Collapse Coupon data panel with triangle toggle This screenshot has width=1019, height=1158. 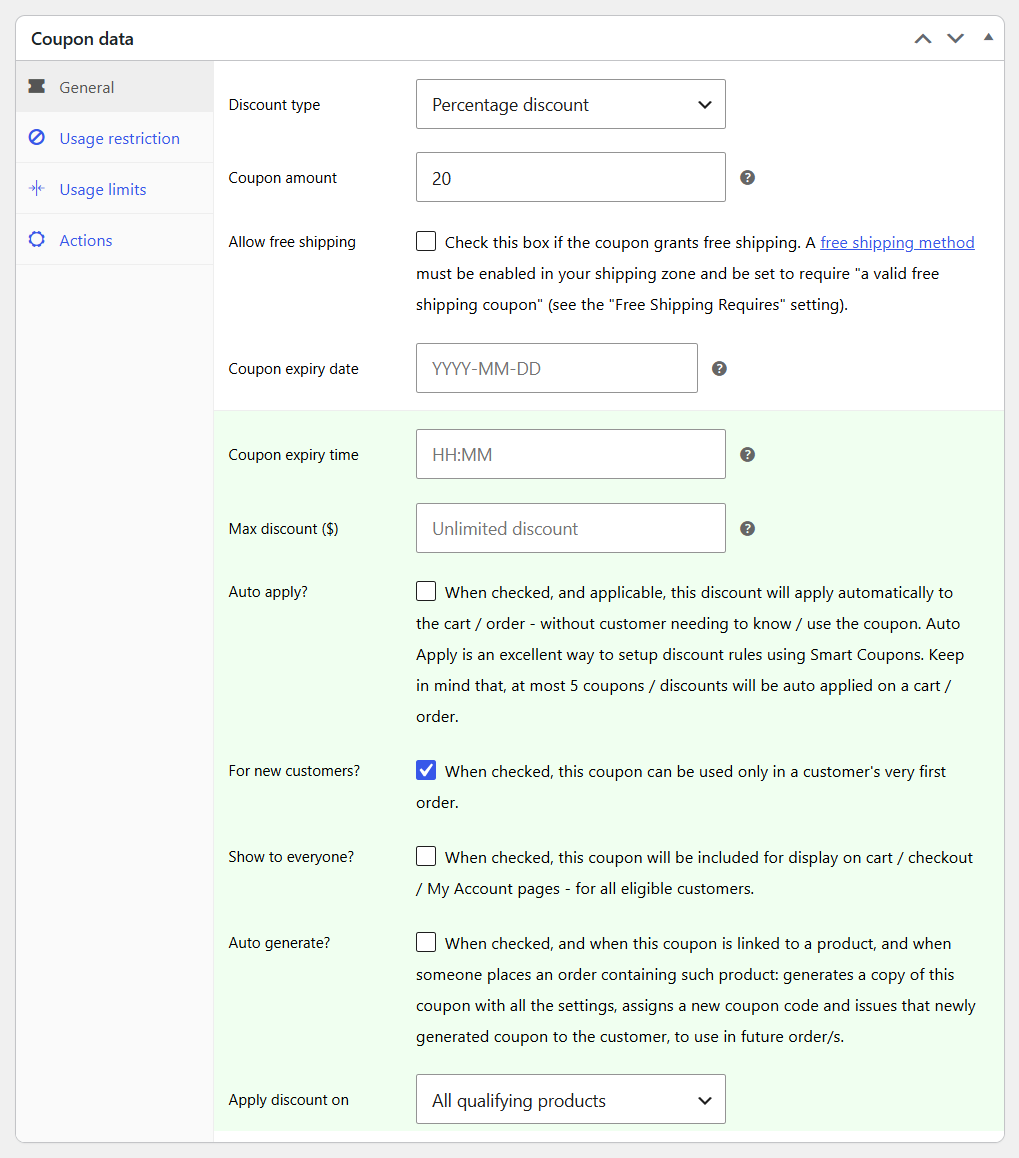[988, 37]
